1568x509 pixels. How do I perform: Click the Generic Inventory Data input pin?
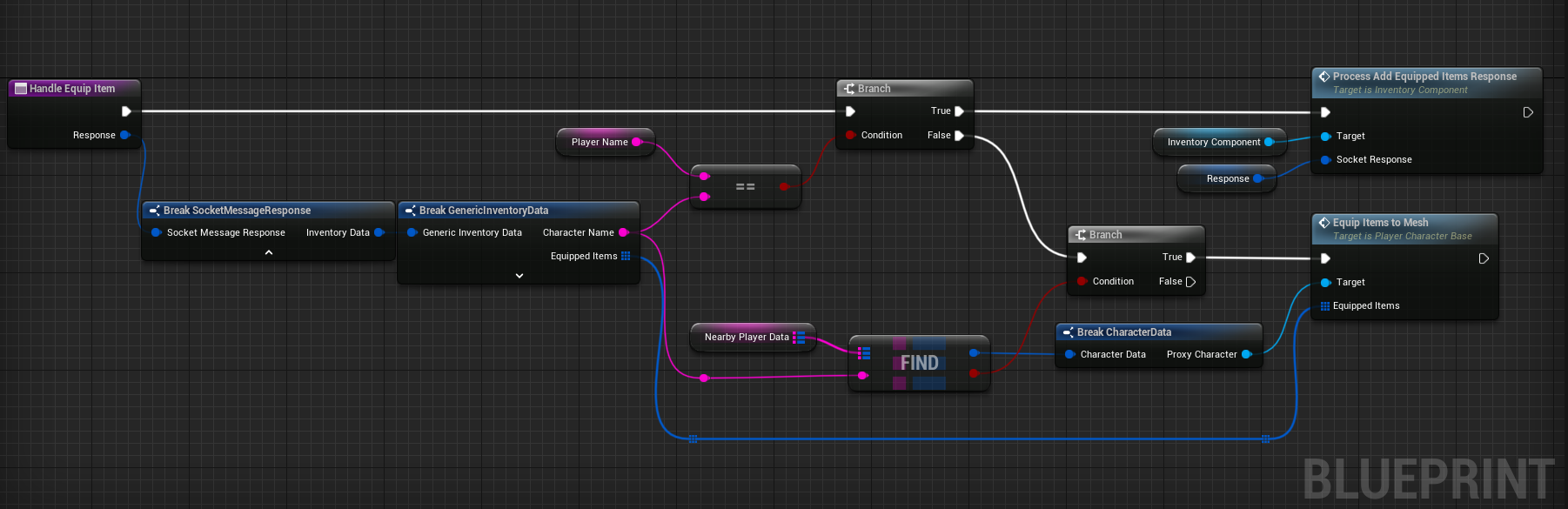[412, 232]
